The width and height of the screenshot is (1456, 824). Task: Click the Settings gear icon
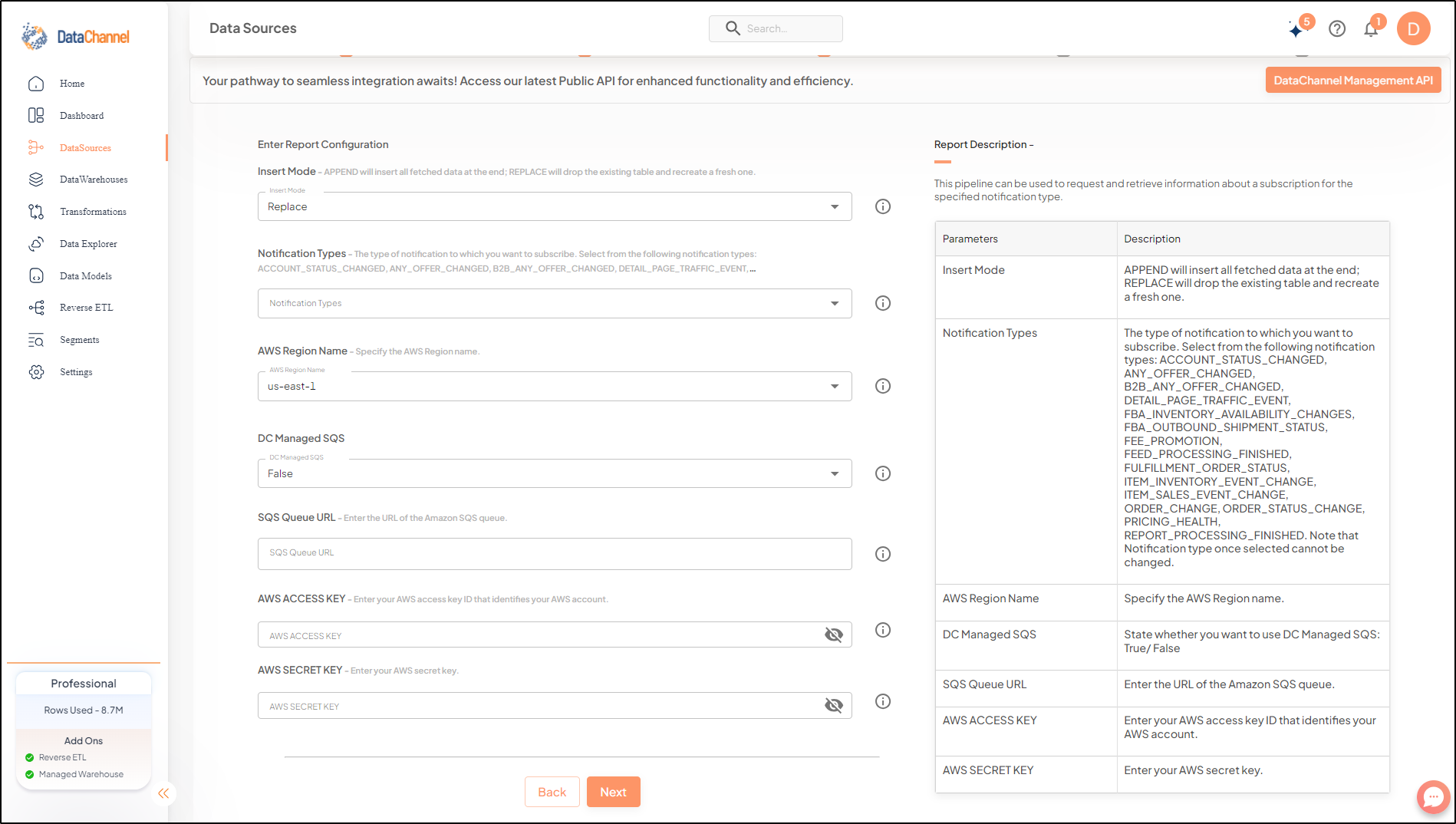36,372
